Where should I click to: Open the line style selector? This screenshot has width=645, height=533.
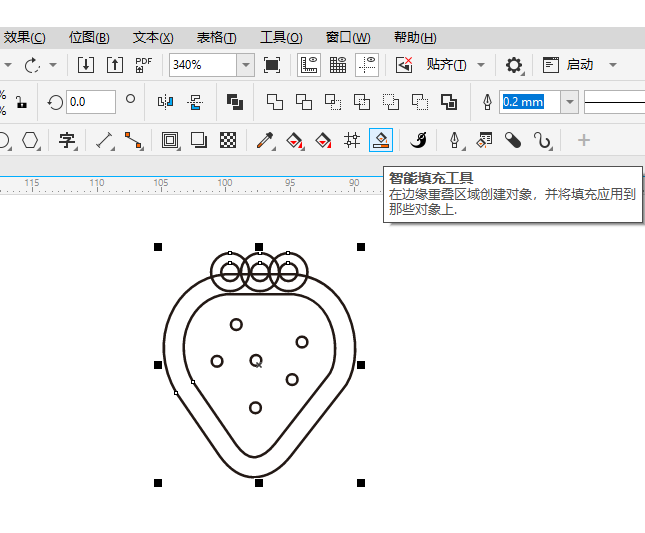(615, 102)
